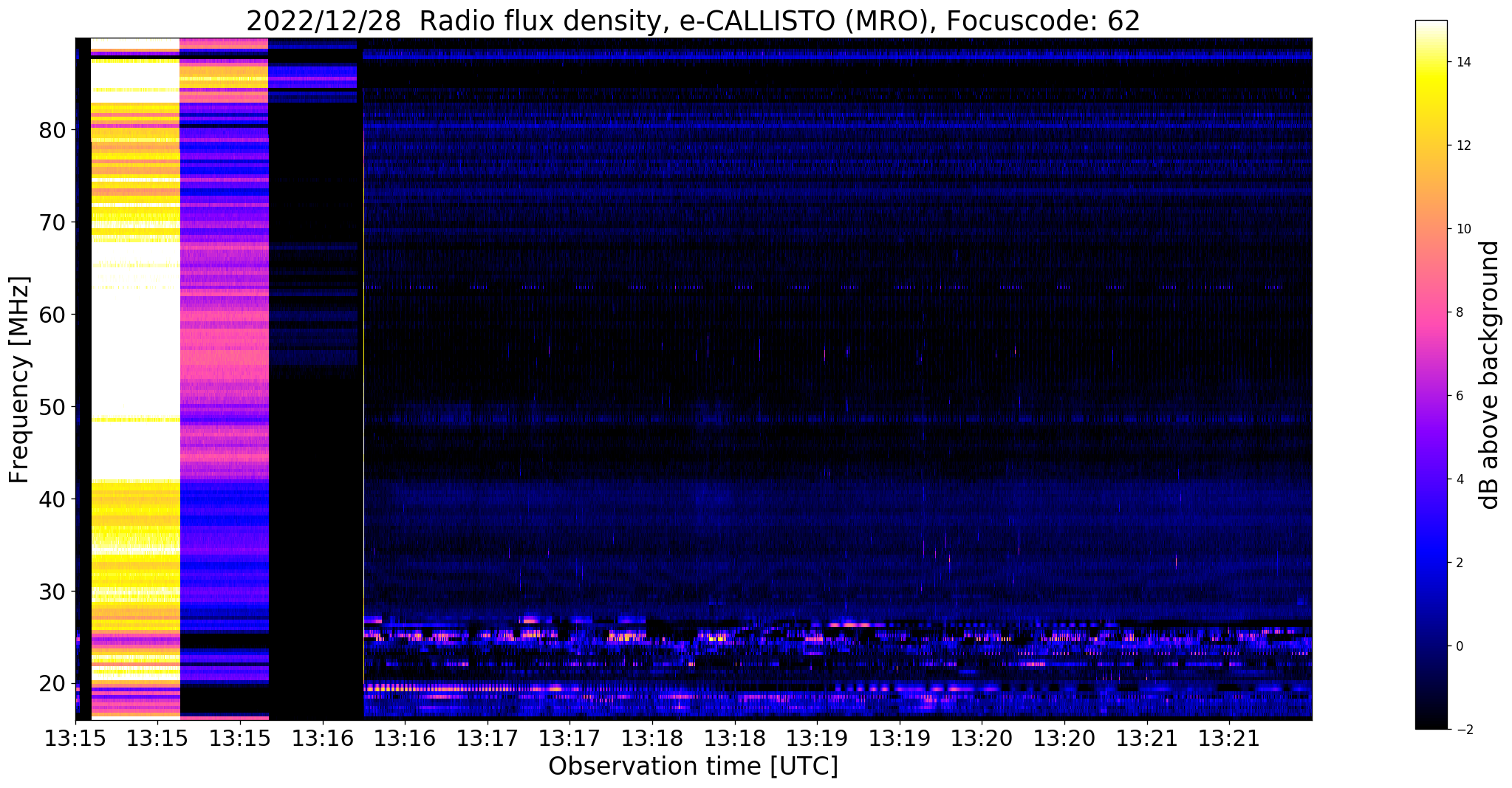Click the 'Frequency [MHz]' y-axis label

tap(20, 380)
